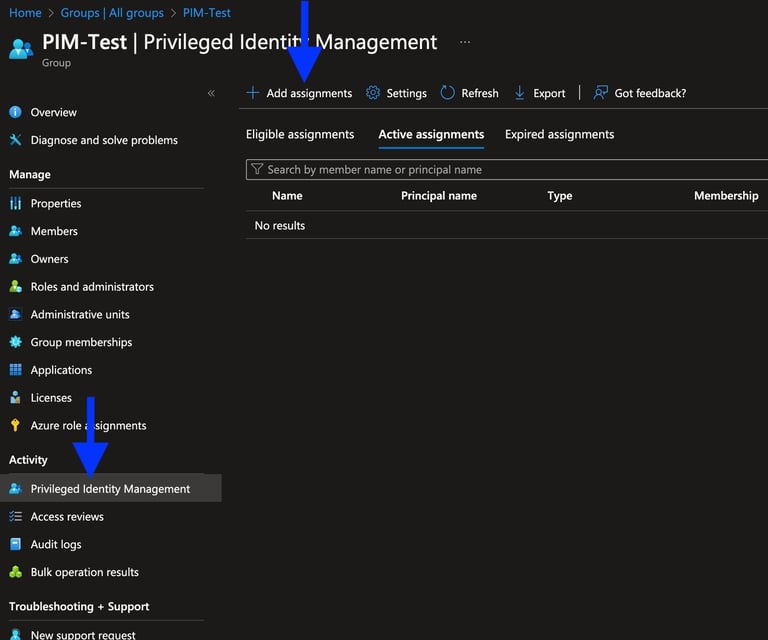768x640 pixels.
Task: Click the Administrative units icon
Action: (16, 314)
